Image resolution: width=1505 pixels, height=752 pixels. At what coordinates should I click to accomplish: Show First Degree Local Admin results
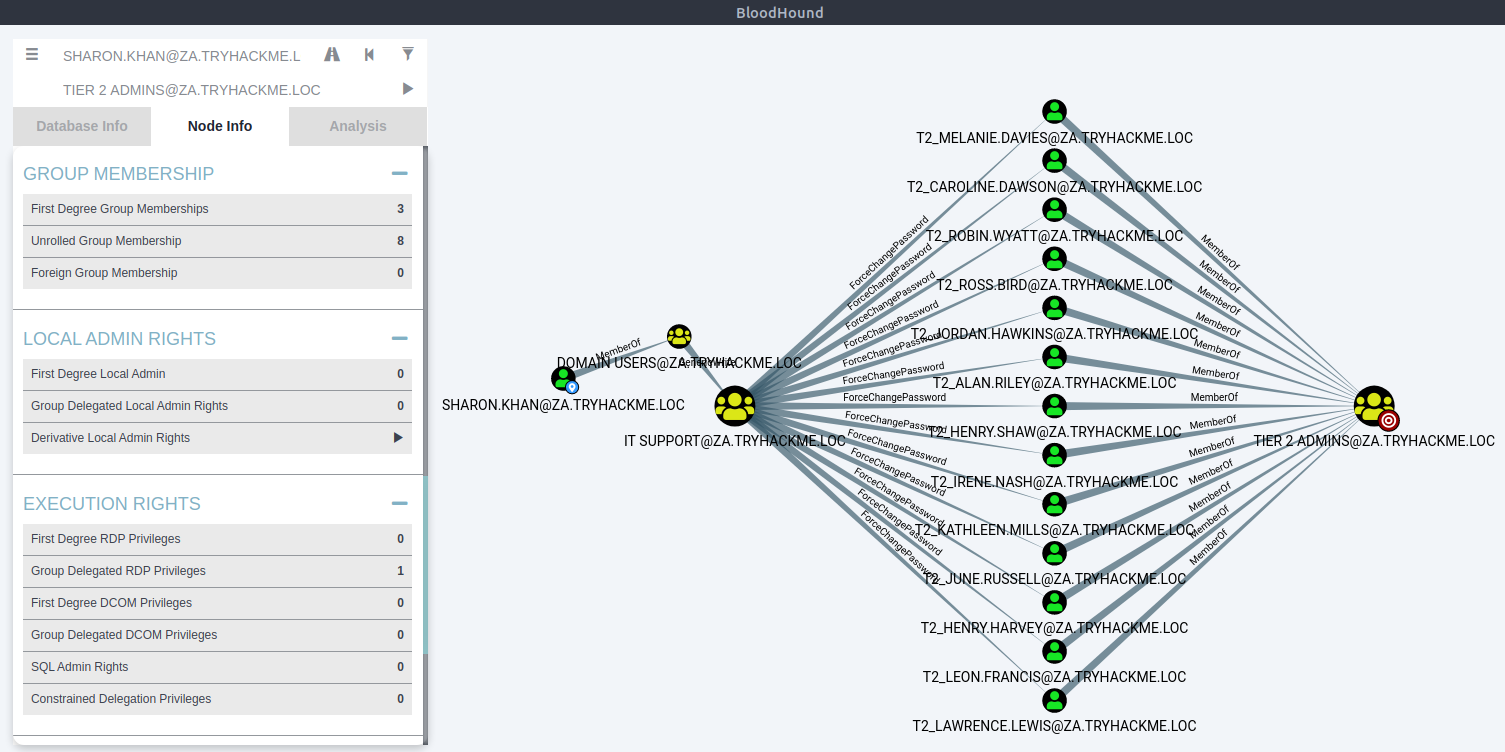pos(217,374)
